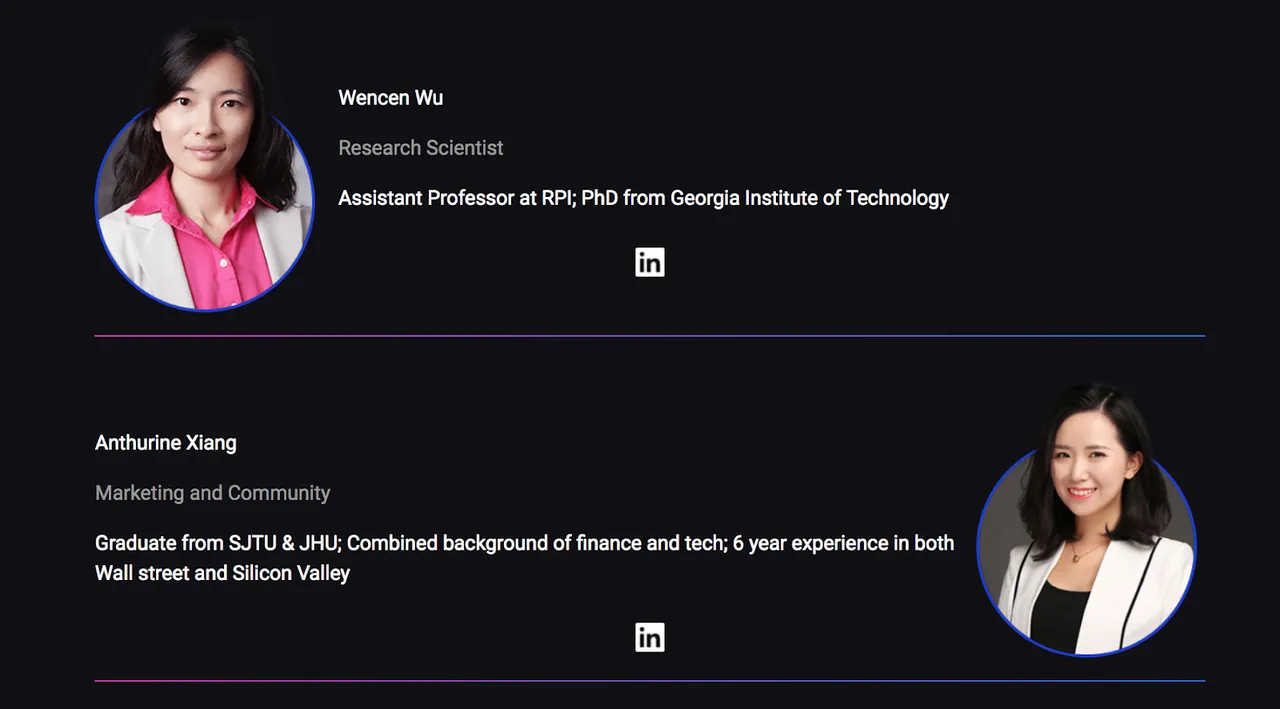Click the "6 year experience in both" phrase
Screen dimensions: 1280x709
tap(843, 543)
